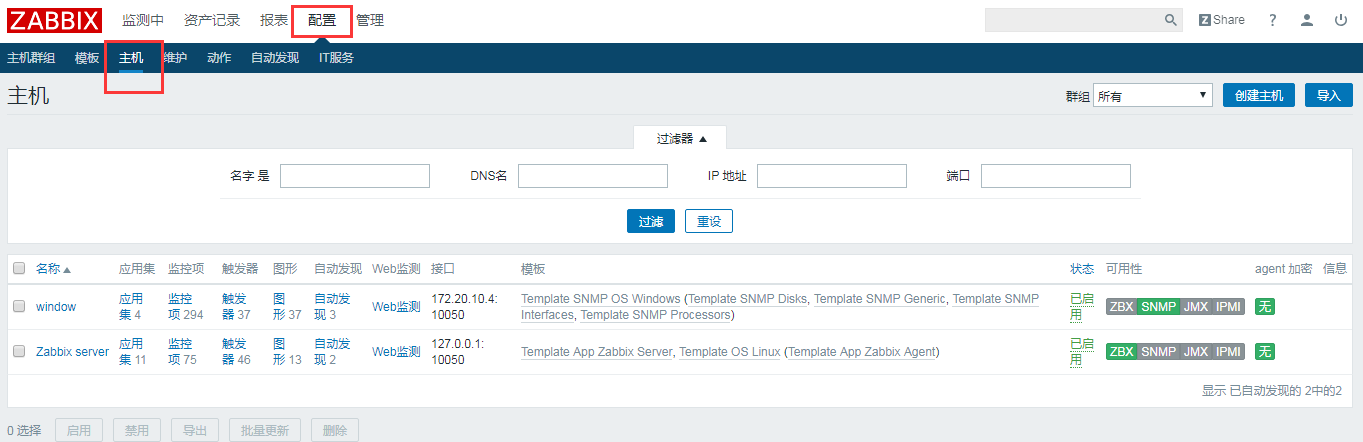The height and width of the screenshot is (442, 1363).
Task: Focus the DNS名 filter field
Action: tap(593, 176)
